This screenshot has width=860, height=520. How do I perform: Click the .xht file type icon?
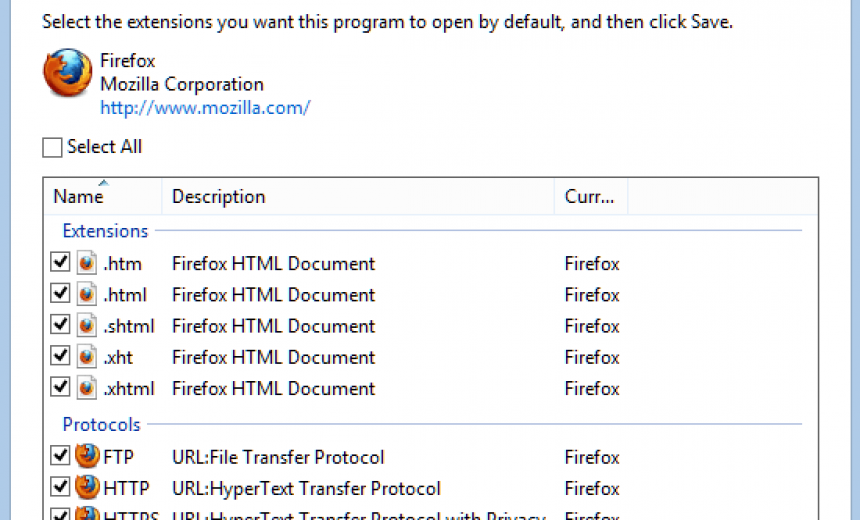[x=88, y=357]
